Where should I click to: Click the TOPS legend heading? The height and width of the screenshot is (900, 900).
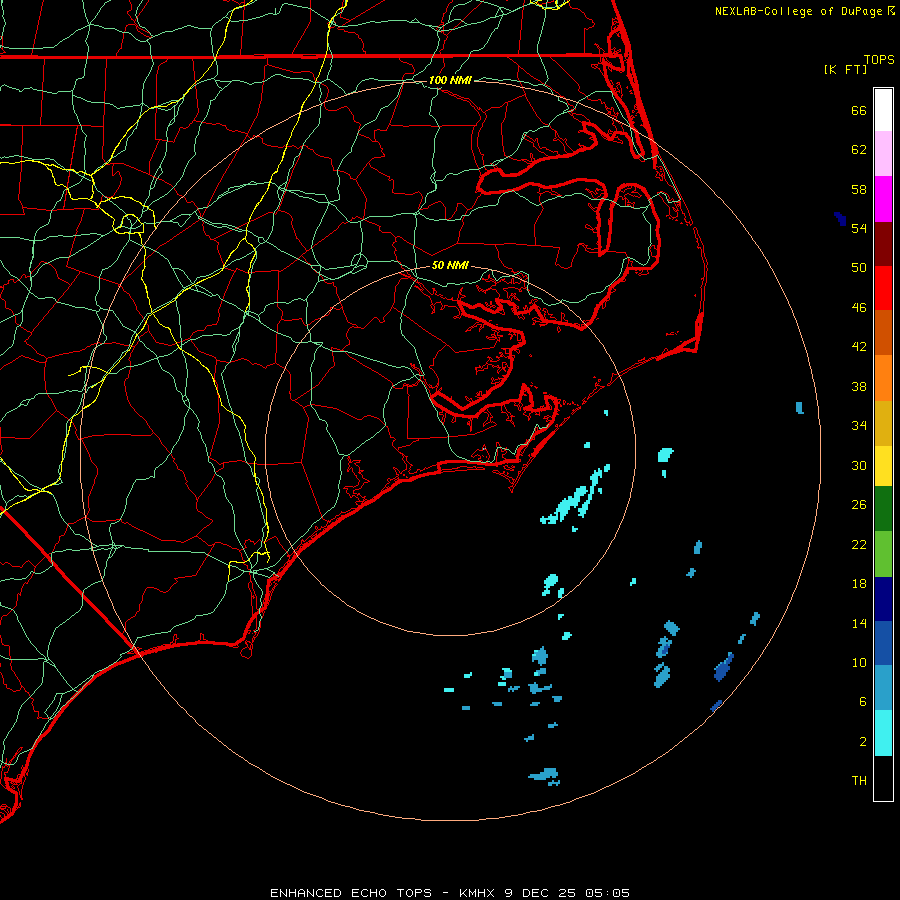coord(879,60)
